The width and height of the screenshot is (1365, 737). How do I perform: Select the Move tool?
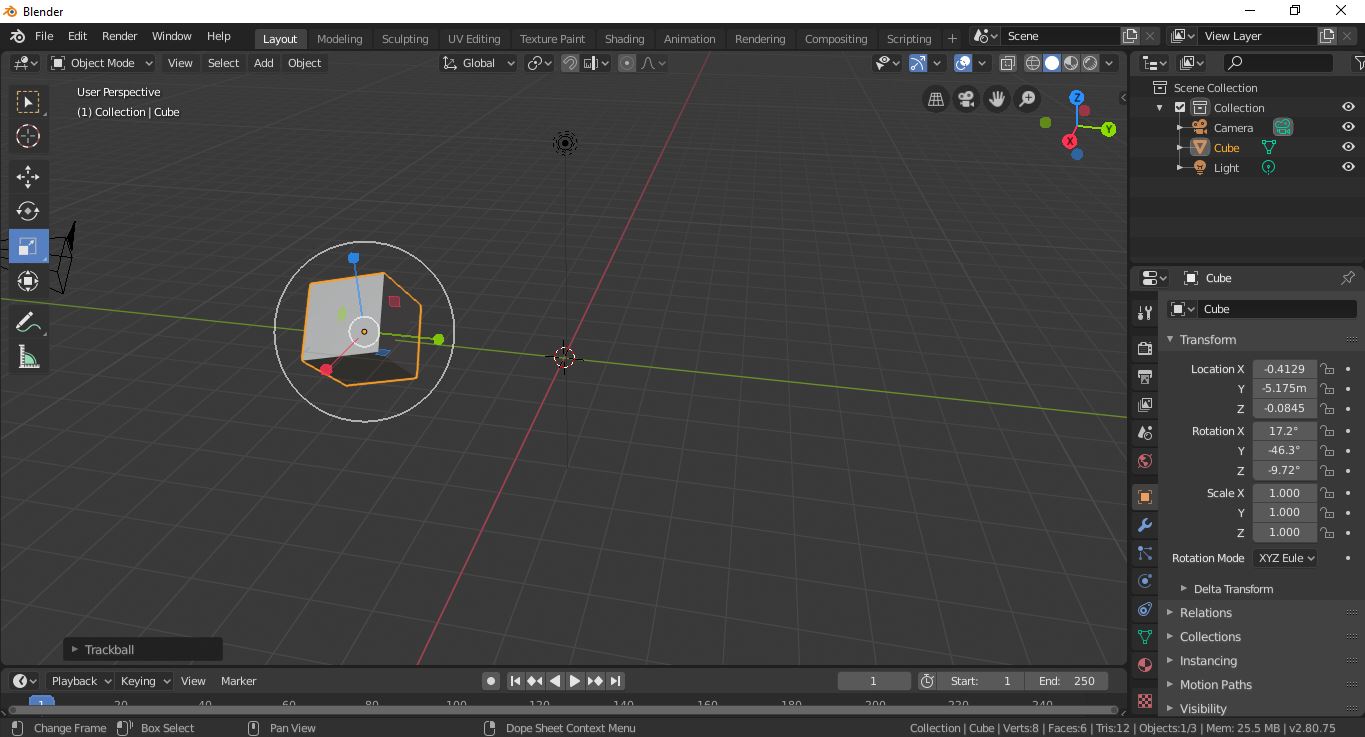27,176
